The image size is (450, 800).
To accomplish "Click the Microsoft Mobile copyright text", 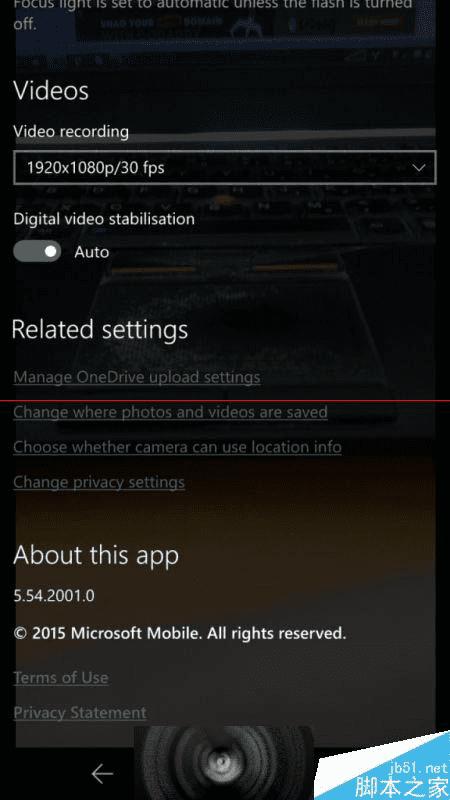I will pyautogui.click(x=180, y=634).
